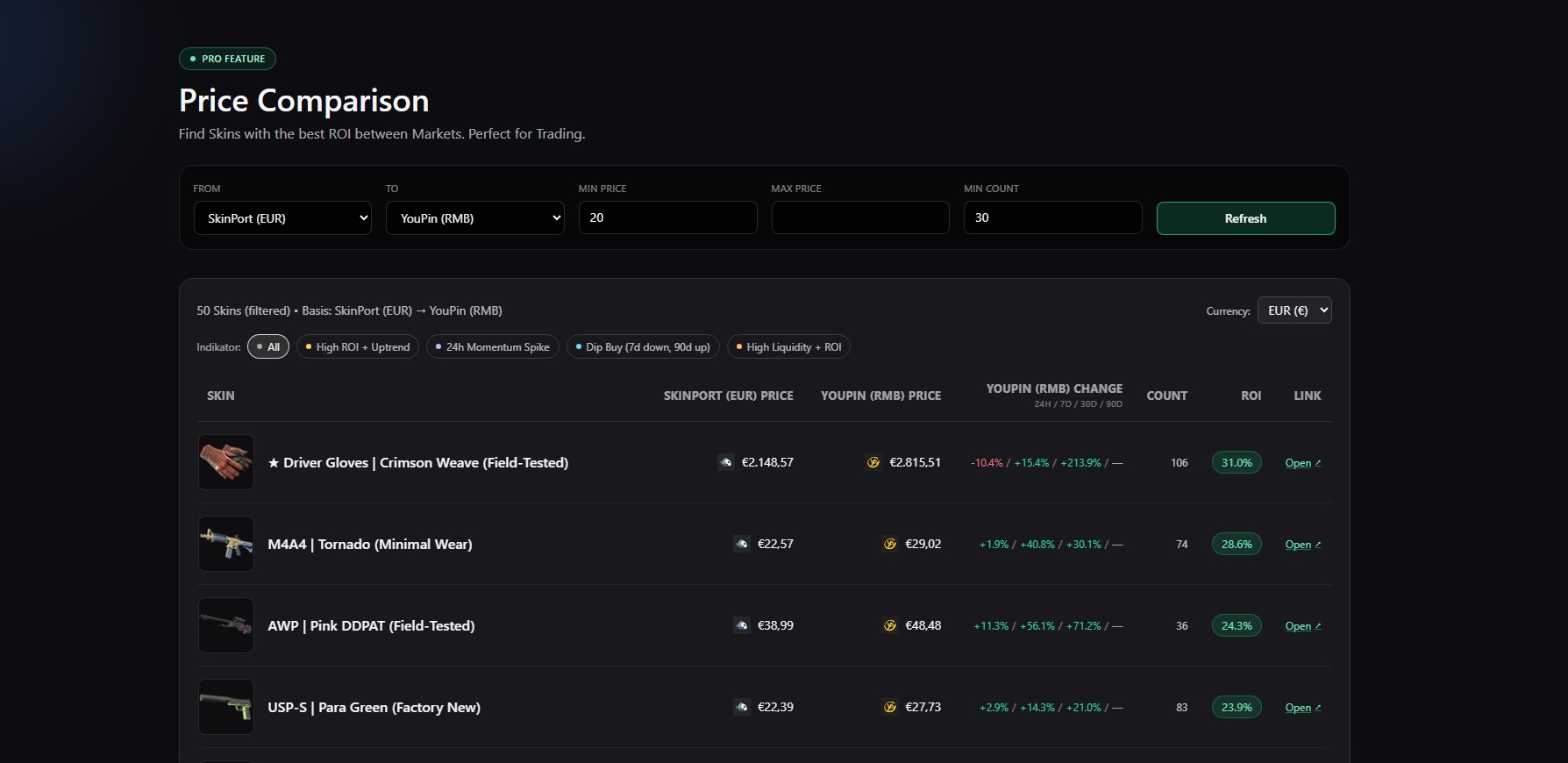Focus the Max Price input field
The height and width of the screenshot is (763, 1568).
click(859, 217)
